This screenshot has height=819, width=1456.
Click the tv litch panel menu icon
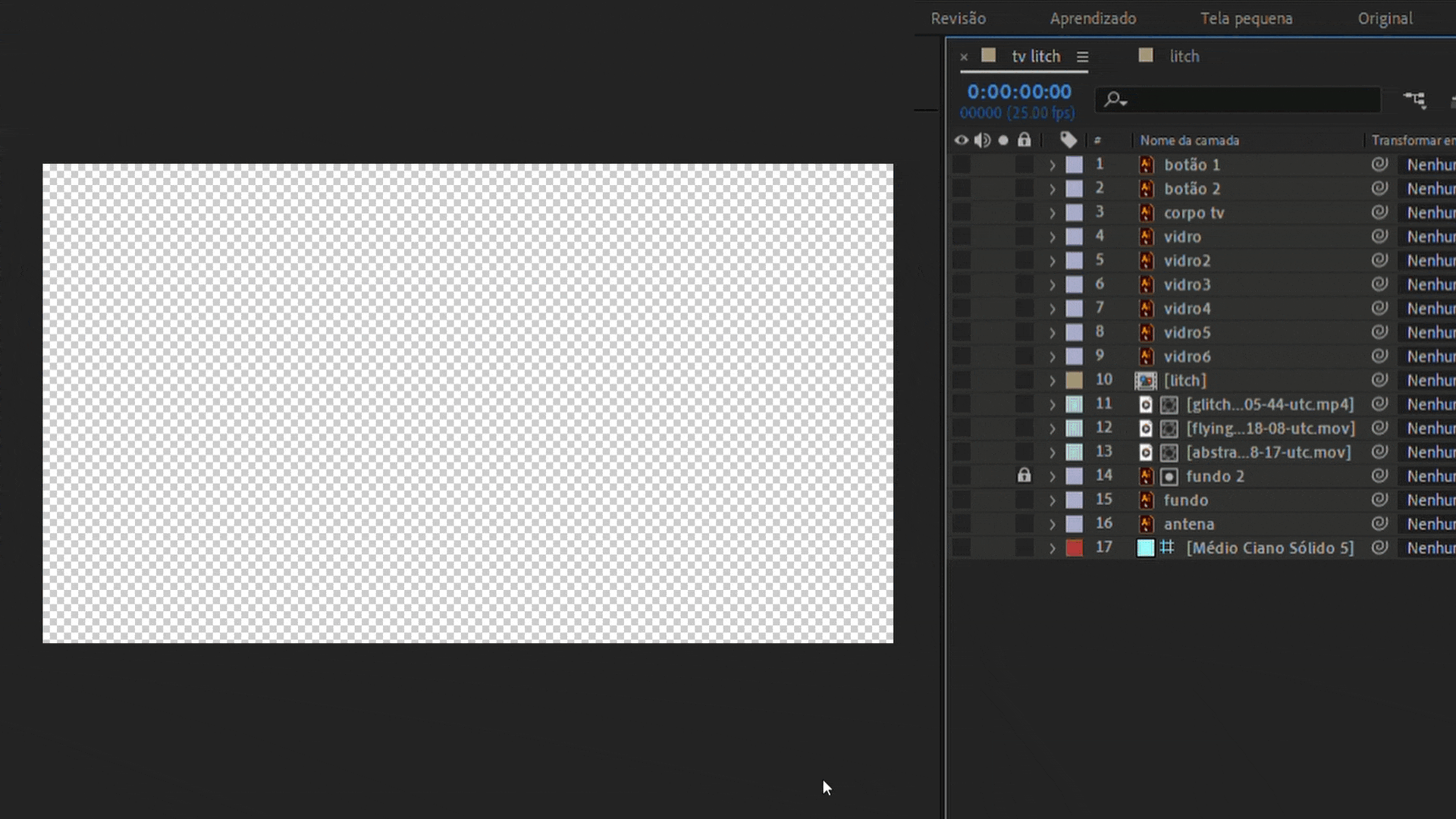[x=1083, y=57]
